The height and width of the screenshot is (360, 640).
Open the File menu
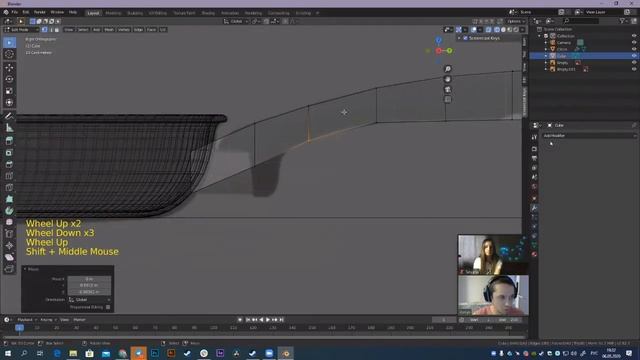click(15, 12)
